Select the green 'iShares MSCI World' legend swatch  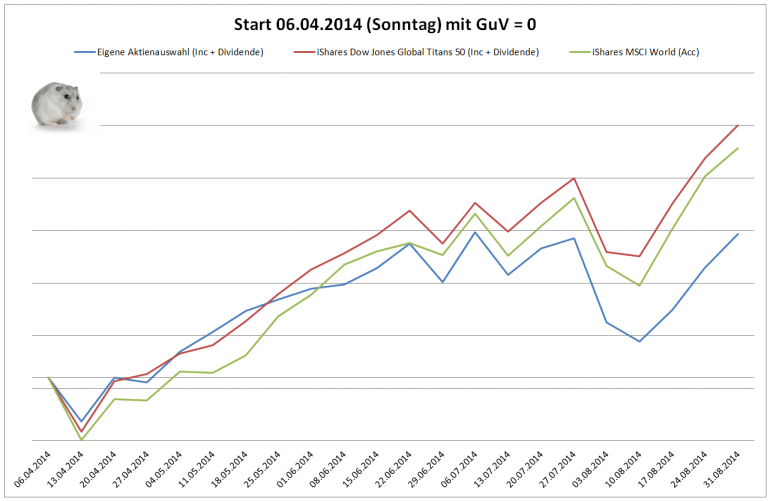pyautogui.click(x=580, y=52)
